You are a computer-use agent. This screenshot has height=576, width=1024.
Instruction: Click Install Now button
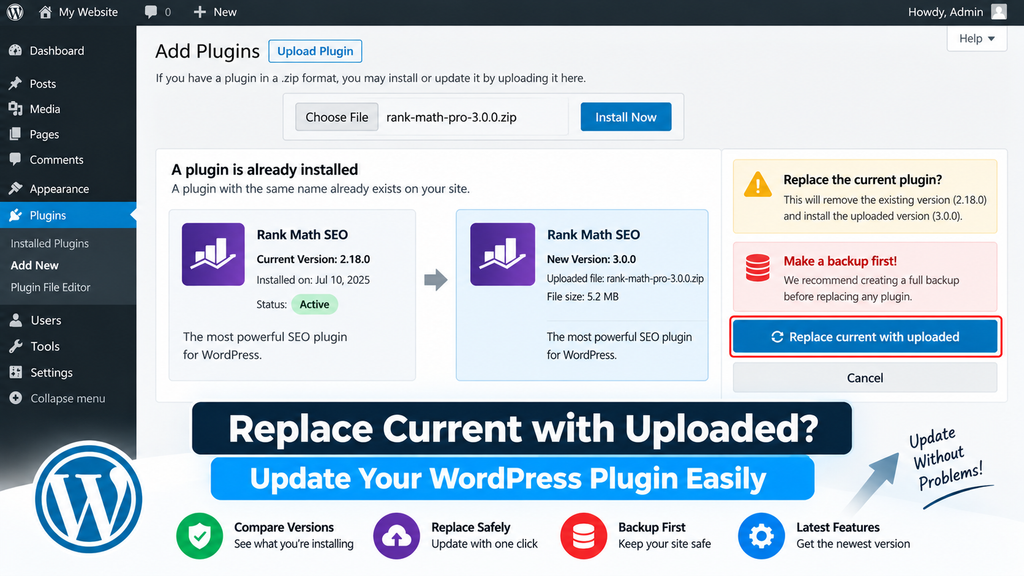[x=626, y=117]
